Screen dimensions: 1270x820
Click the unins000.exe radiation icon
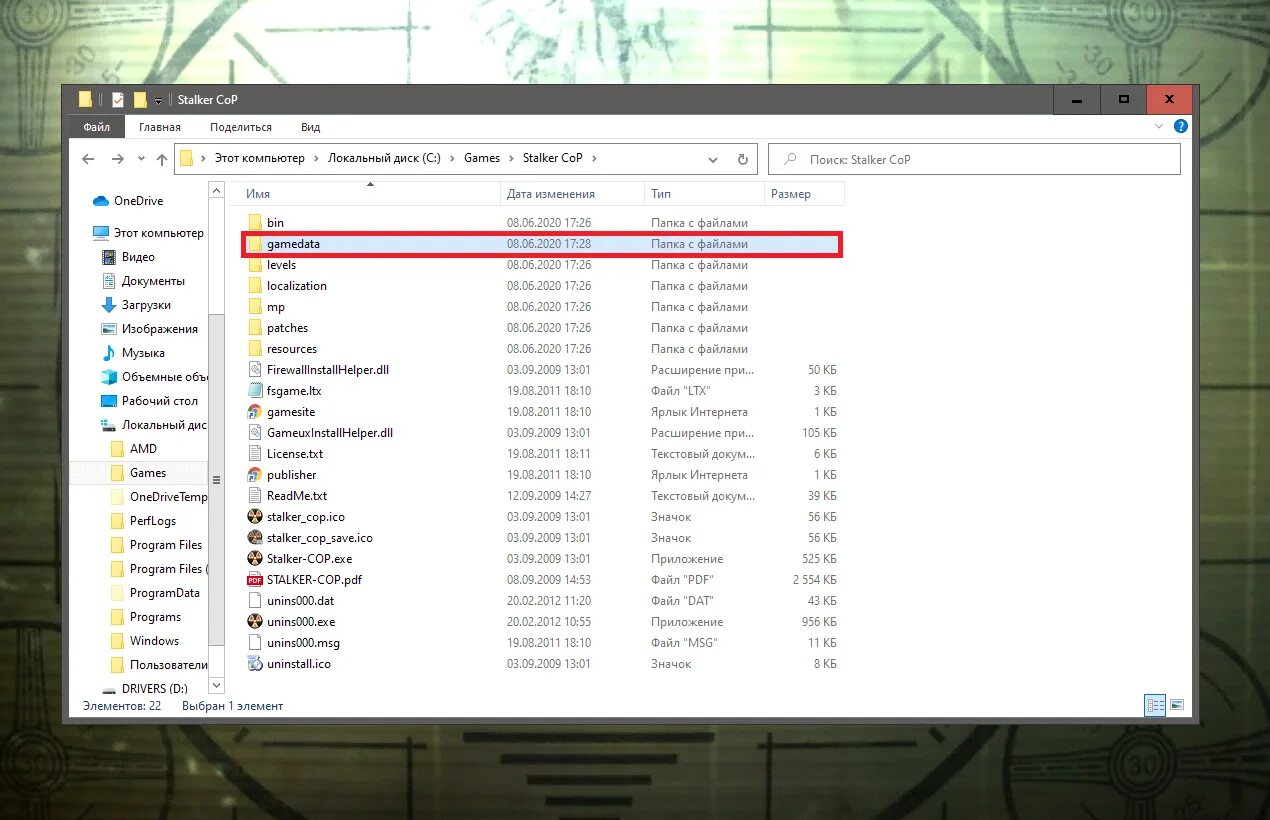[254, 622]
